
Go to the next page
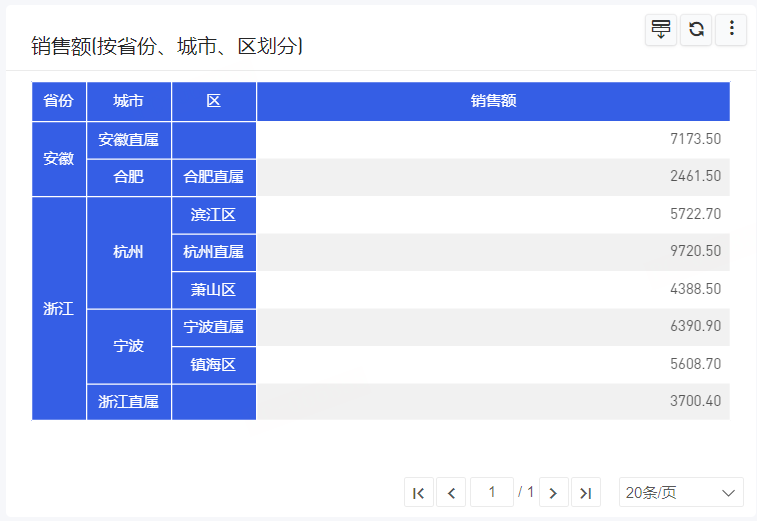coord(554,492)
